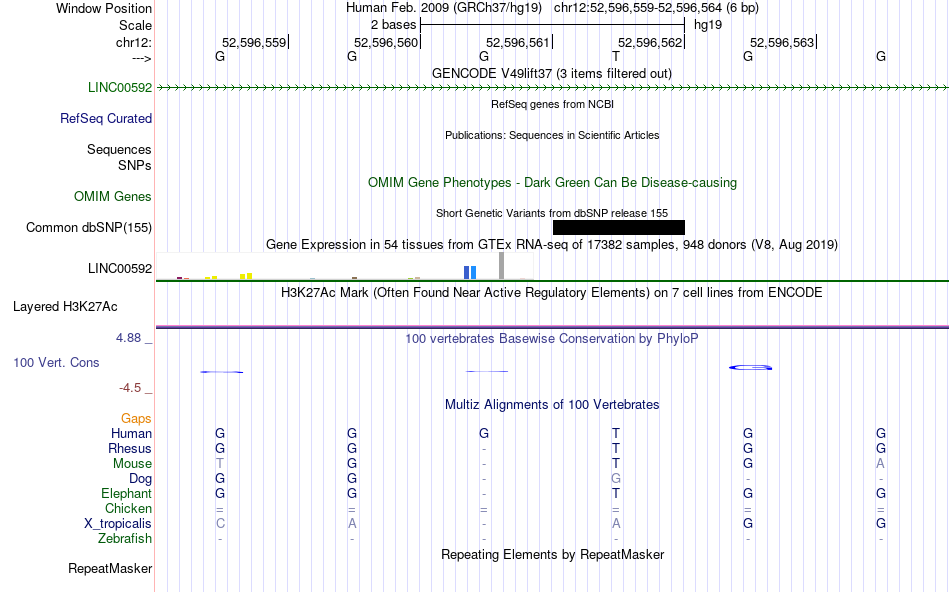The width and height of the screenshot is (950, 592).
Task: Click the GTEx expression bar chart
Action: [x=345, y=267]
